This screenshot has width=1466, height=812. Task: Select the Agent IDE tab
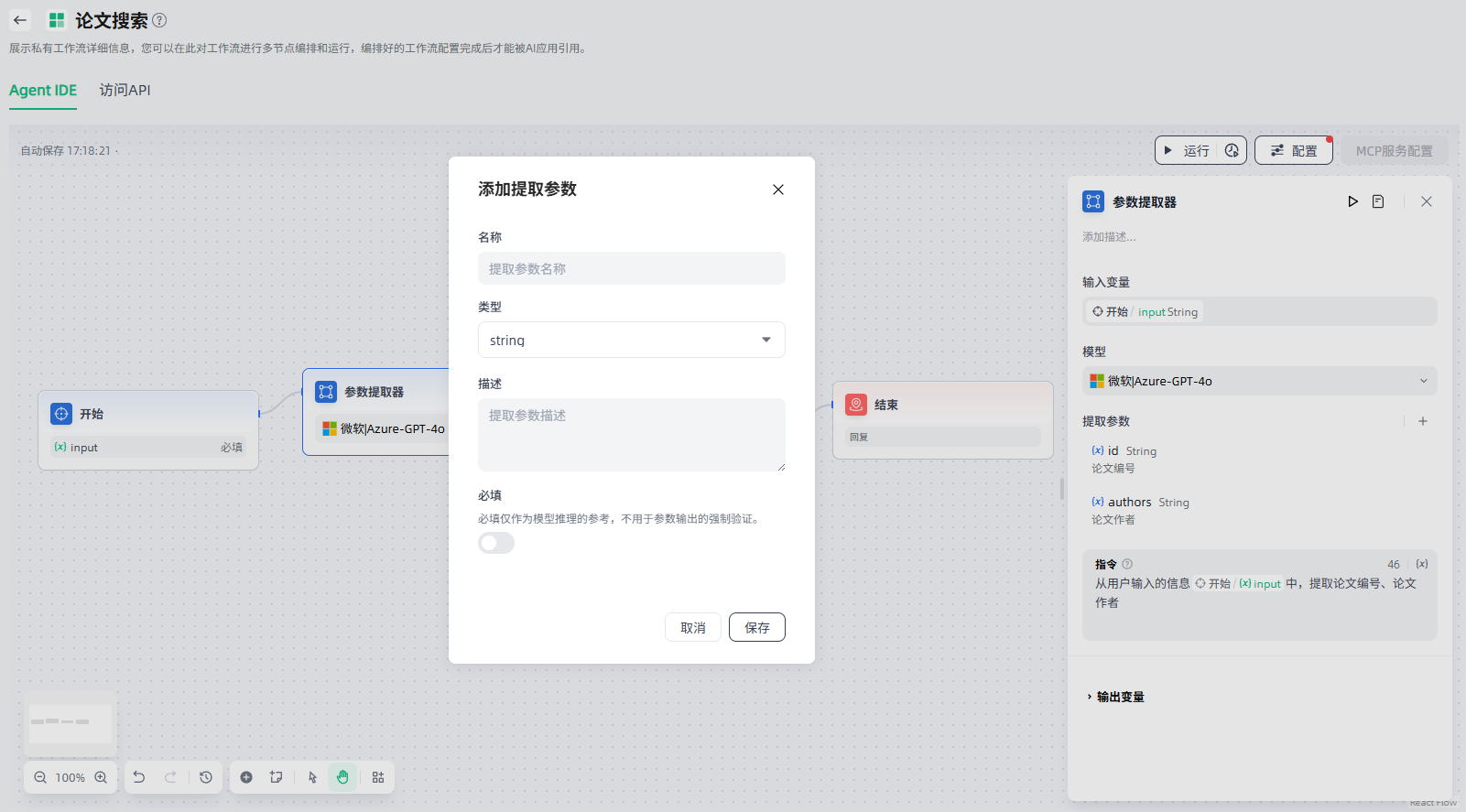tap(43, 90)
